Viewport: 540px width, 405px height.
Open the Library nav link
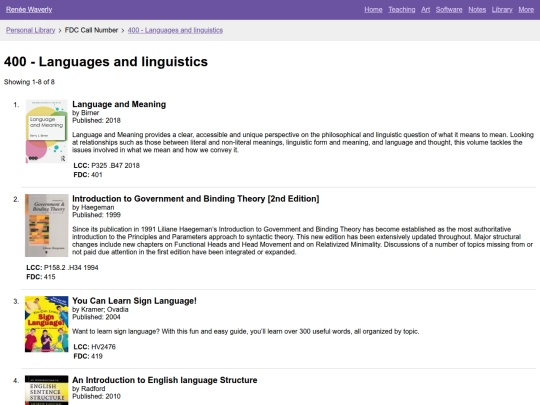point(502,10)
